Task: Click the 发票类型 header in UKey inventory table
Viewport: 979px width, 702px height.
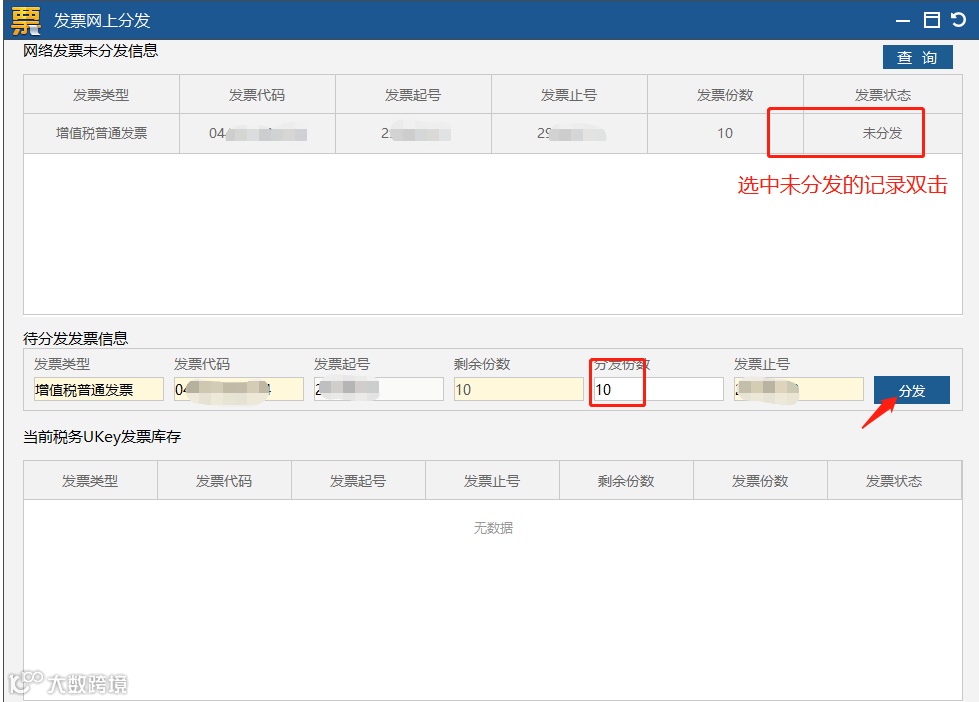Action: point(90,481)
